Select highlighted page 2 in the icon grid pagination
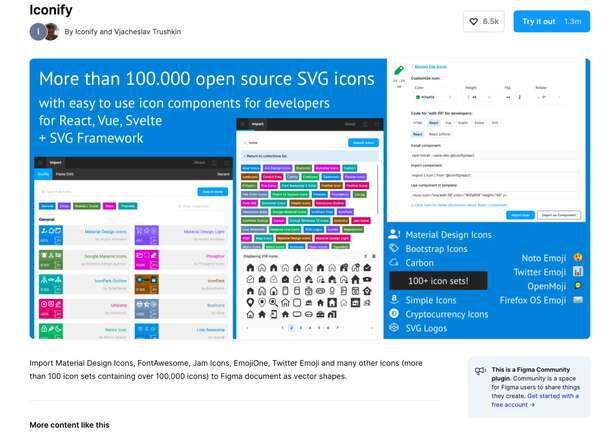616x432 pixels. tap(292, 328)
